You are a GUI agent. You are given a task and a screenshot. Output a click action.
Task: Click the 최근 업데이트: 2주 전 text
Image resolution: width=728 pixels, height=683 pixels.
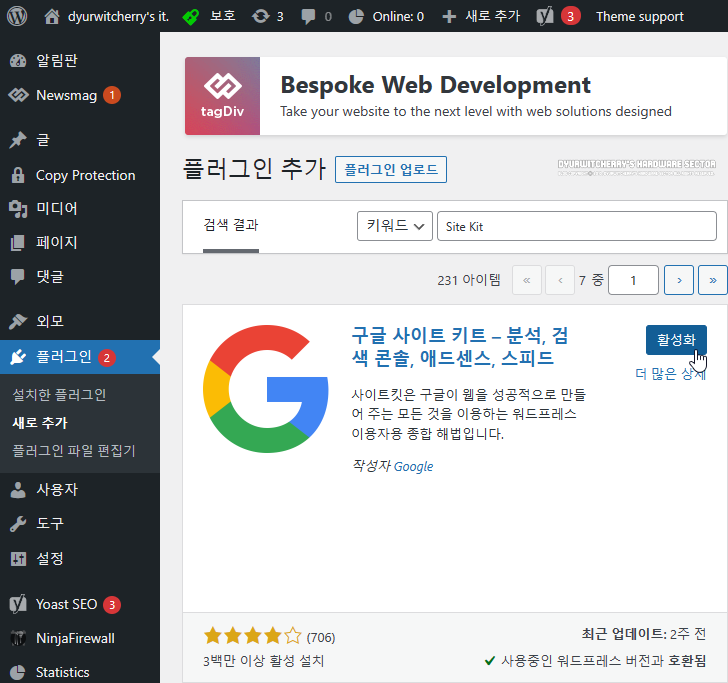click(644, 634)
